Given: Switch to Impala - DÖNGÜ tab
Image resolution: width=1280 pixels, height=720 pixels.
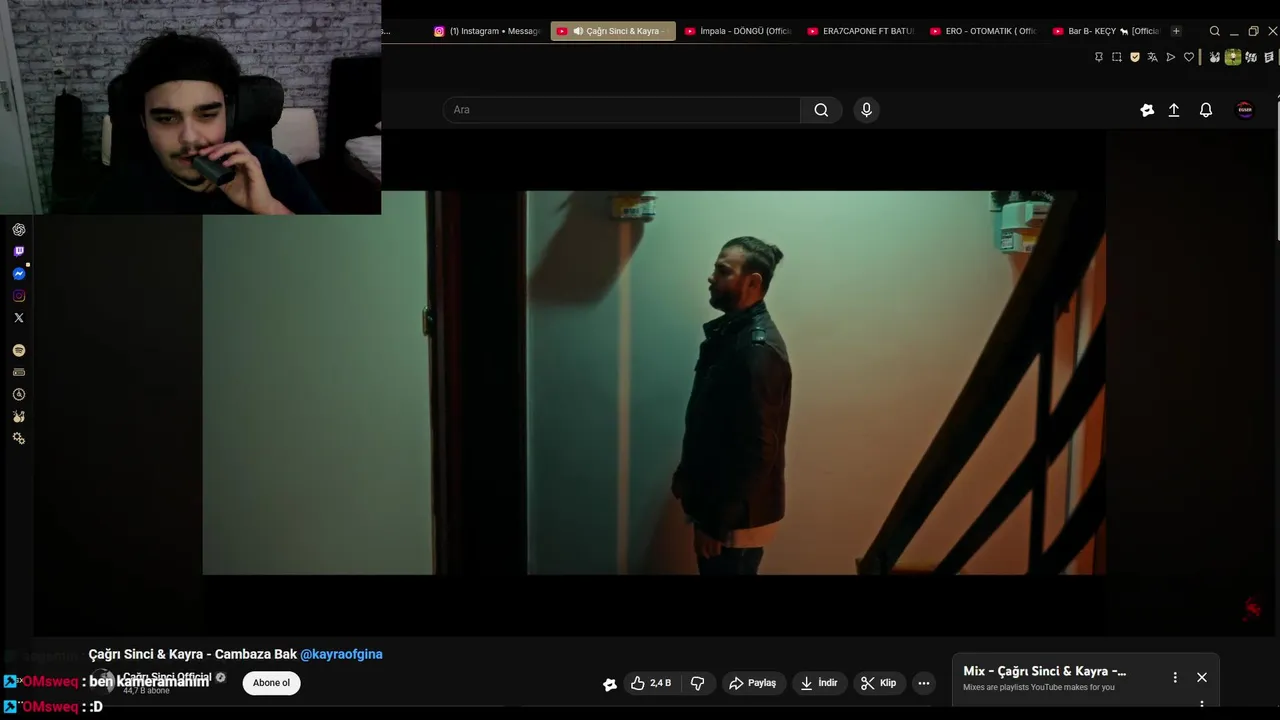Looking at the screenshot, I should [738, 31].
